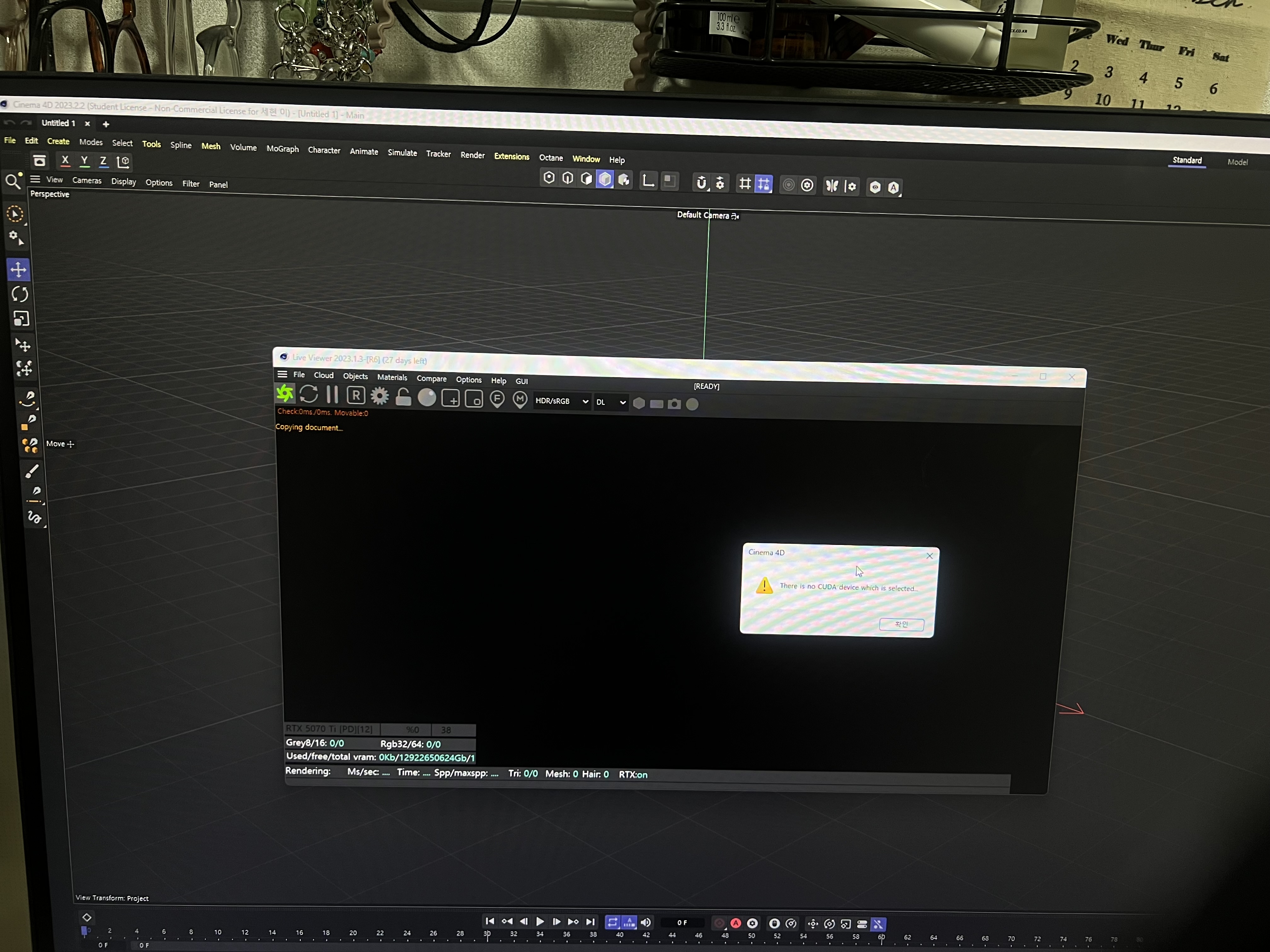Screen dimensions: 1270x952
Task: Confirm the CUDA device warning dialog
Action: click(901, 624)
